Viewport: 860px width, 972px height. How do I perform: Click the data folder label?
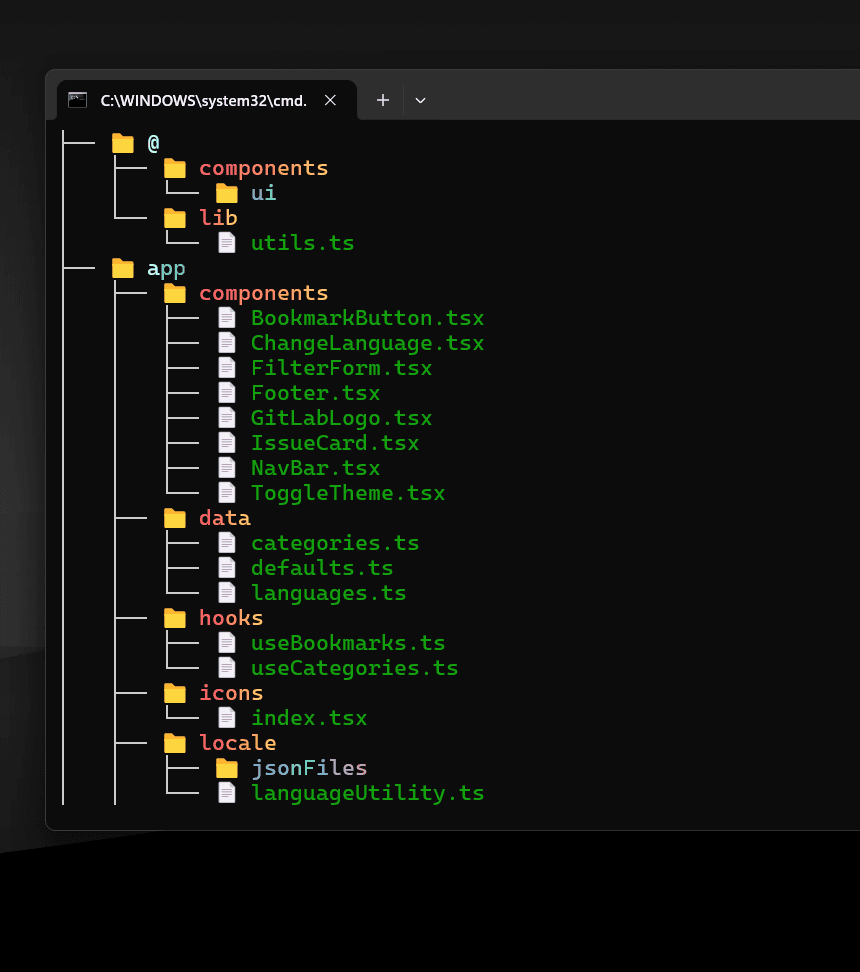click(225, 518)
